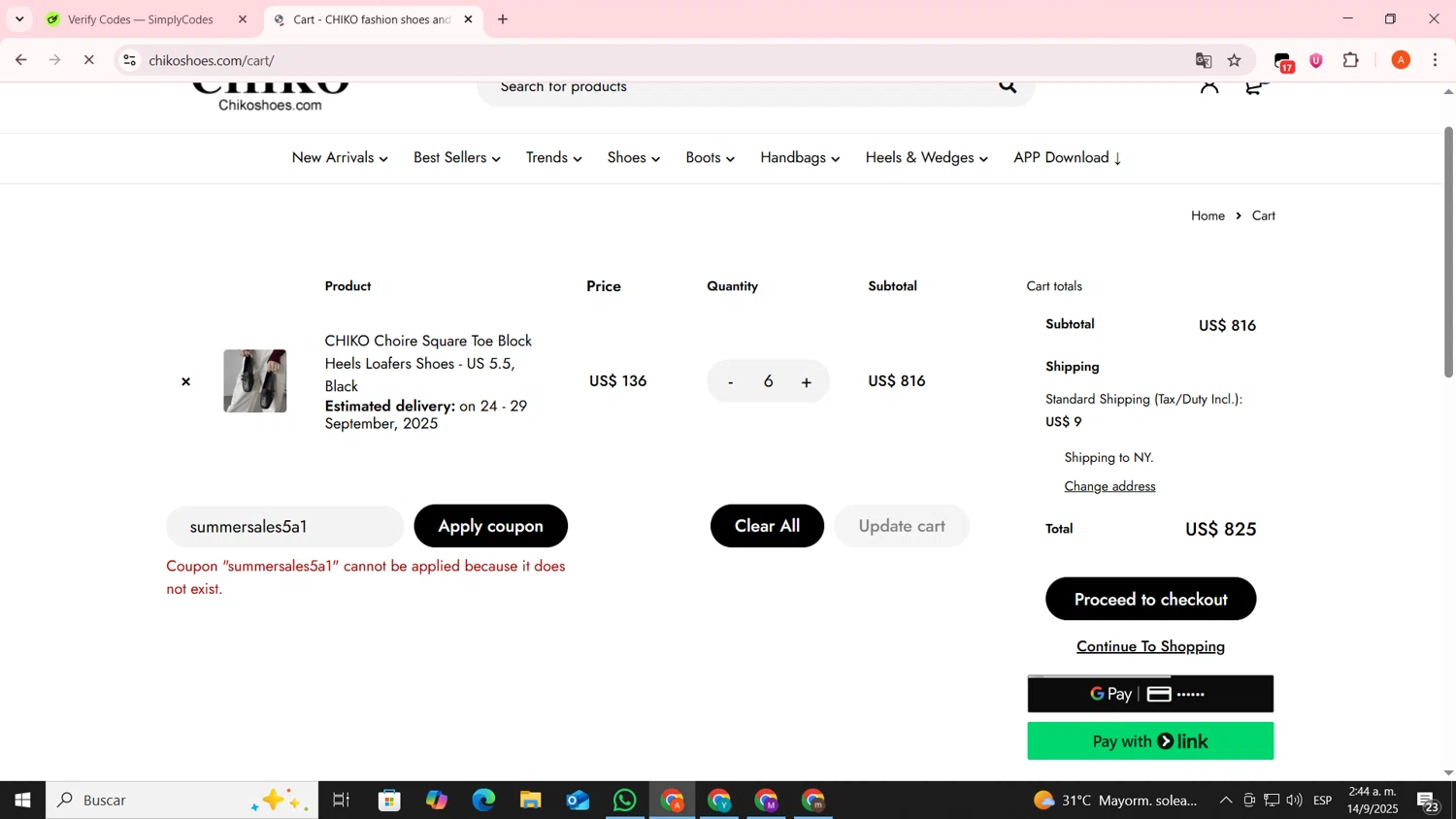This screenshot has height=819, width=1456.
Task: Pay using the Google Pay button
Action: (x=1150, y=694)
